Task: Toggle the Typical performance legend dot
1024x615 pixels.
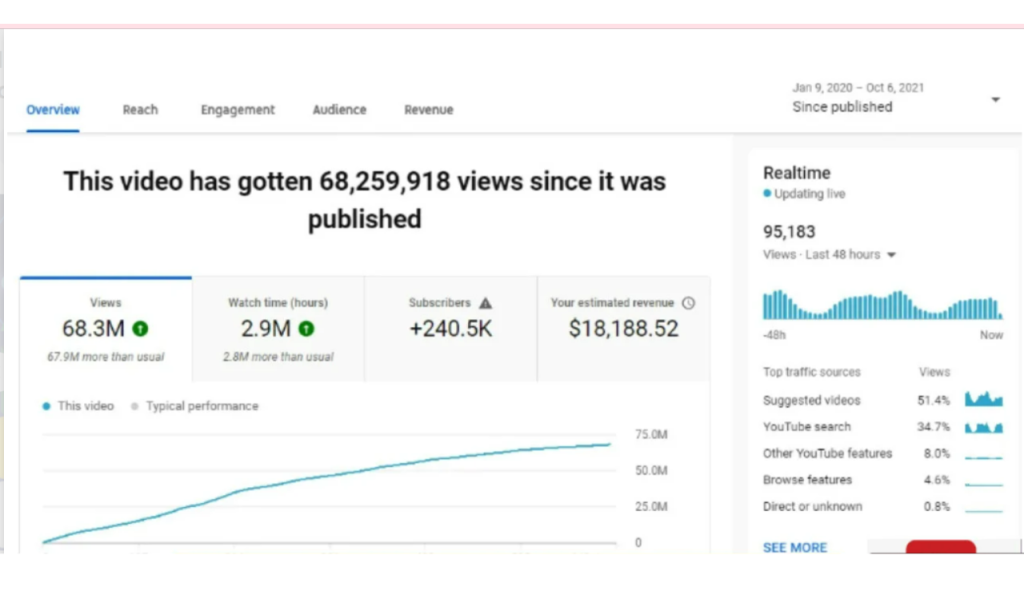Action: (135, 406)
